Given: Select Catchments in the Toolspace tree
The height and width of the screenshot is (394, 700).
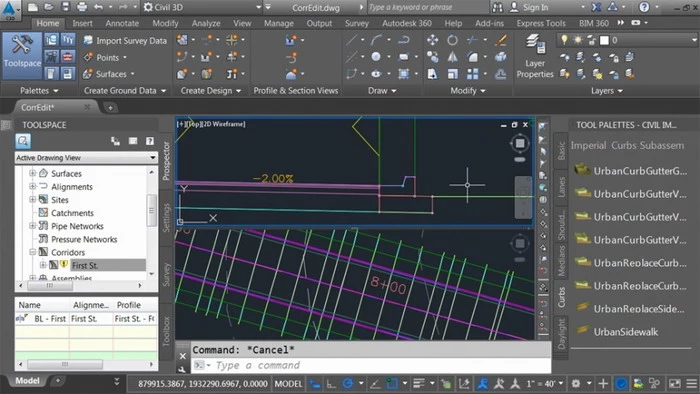Looking at the screenshot, I should click(x=72, y=213).
